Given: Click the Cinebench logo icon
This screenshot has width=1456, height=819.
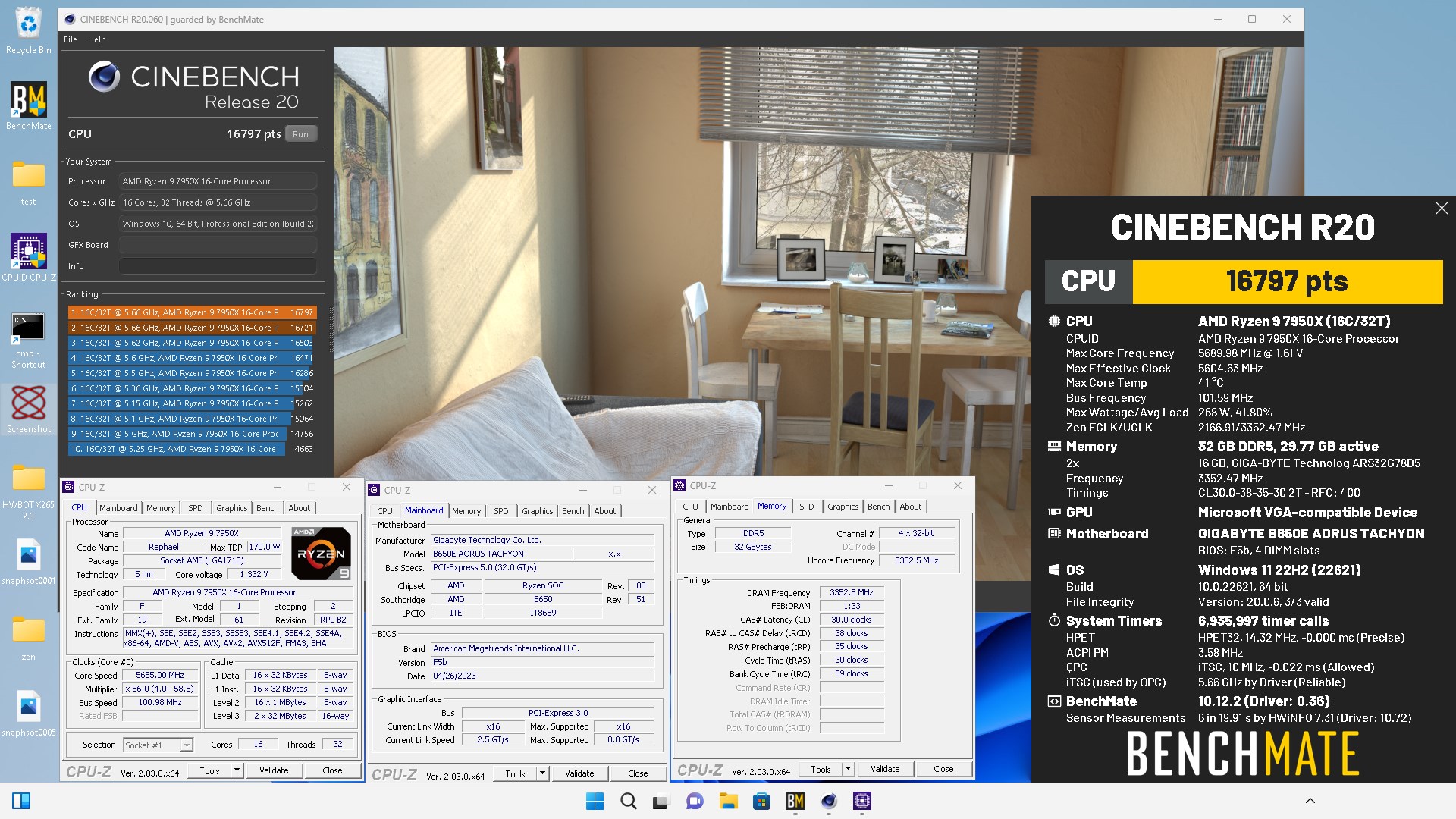Looking at the screenshot, I should (104, 77).
